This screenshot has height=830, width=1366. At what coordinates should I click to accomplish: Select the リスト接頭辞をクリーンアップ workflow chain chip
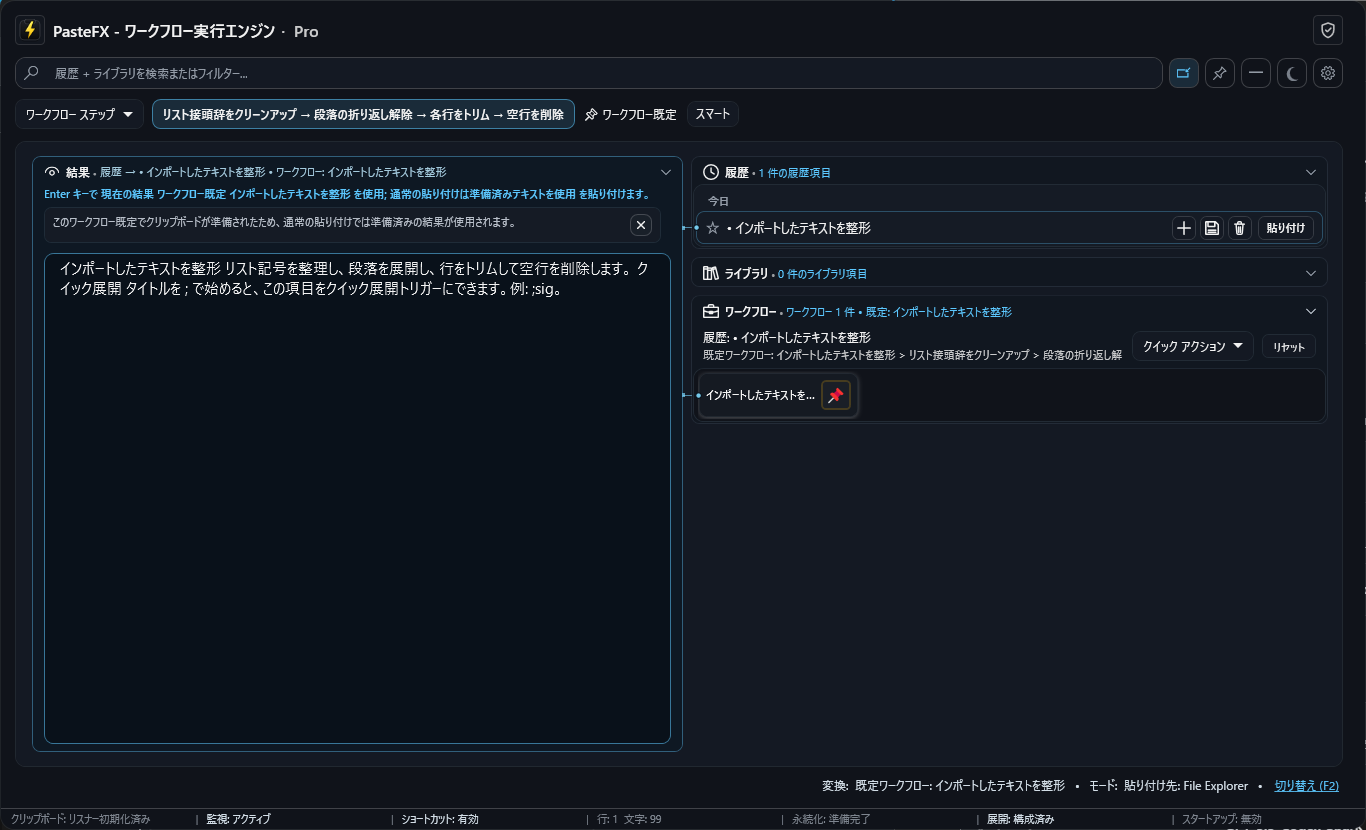pyautogui.click(x=363, y=114)
